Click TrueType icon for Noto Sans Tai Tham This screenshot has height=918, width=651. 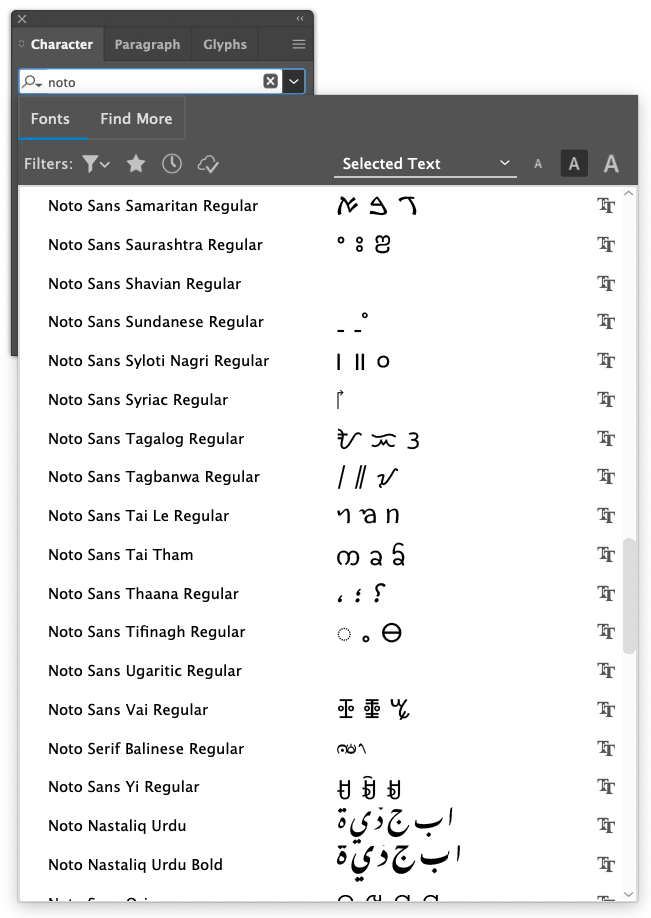pos(606,554)
